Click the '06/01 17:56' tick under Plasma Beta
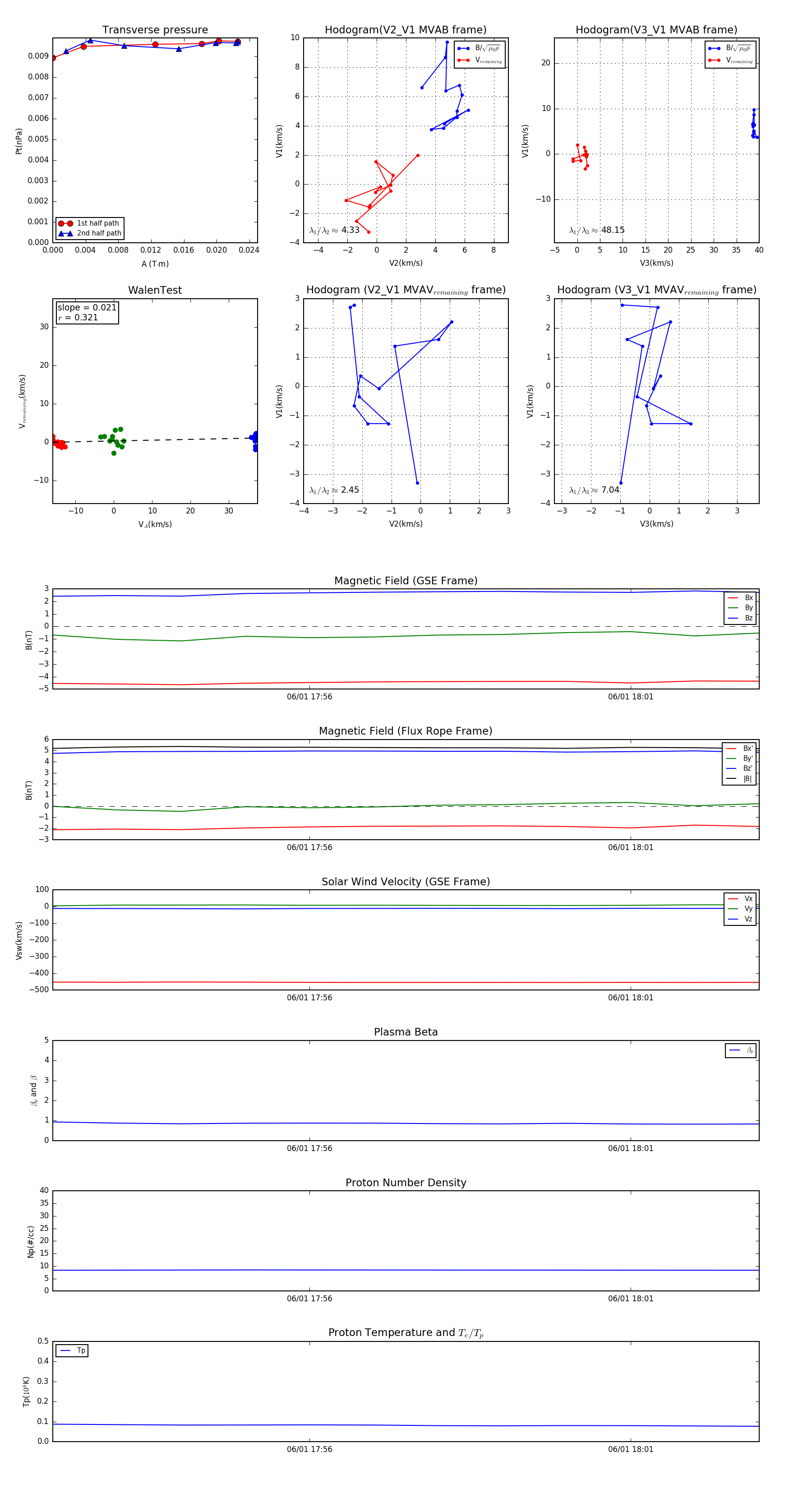Viewport: 812px width, 1489px height. [x=310, y=1148]
